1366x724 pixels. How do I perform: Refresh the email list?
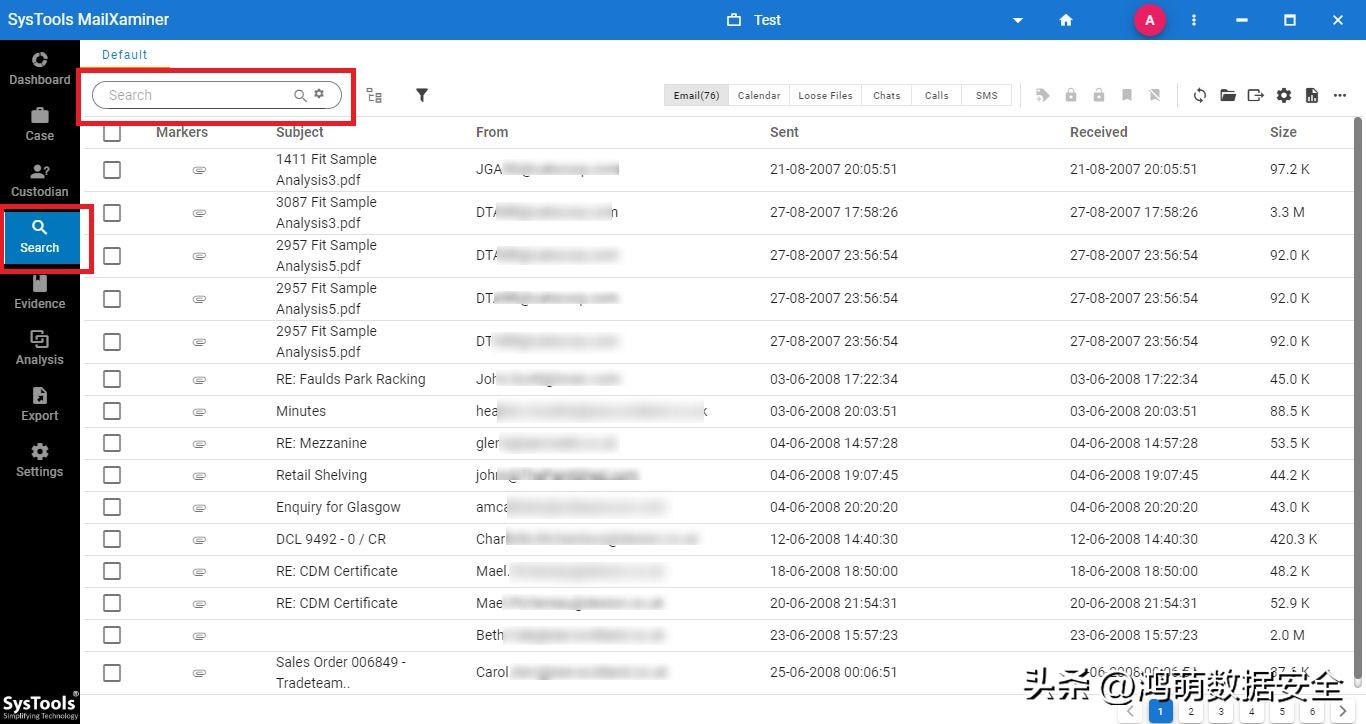[1200, 95]
